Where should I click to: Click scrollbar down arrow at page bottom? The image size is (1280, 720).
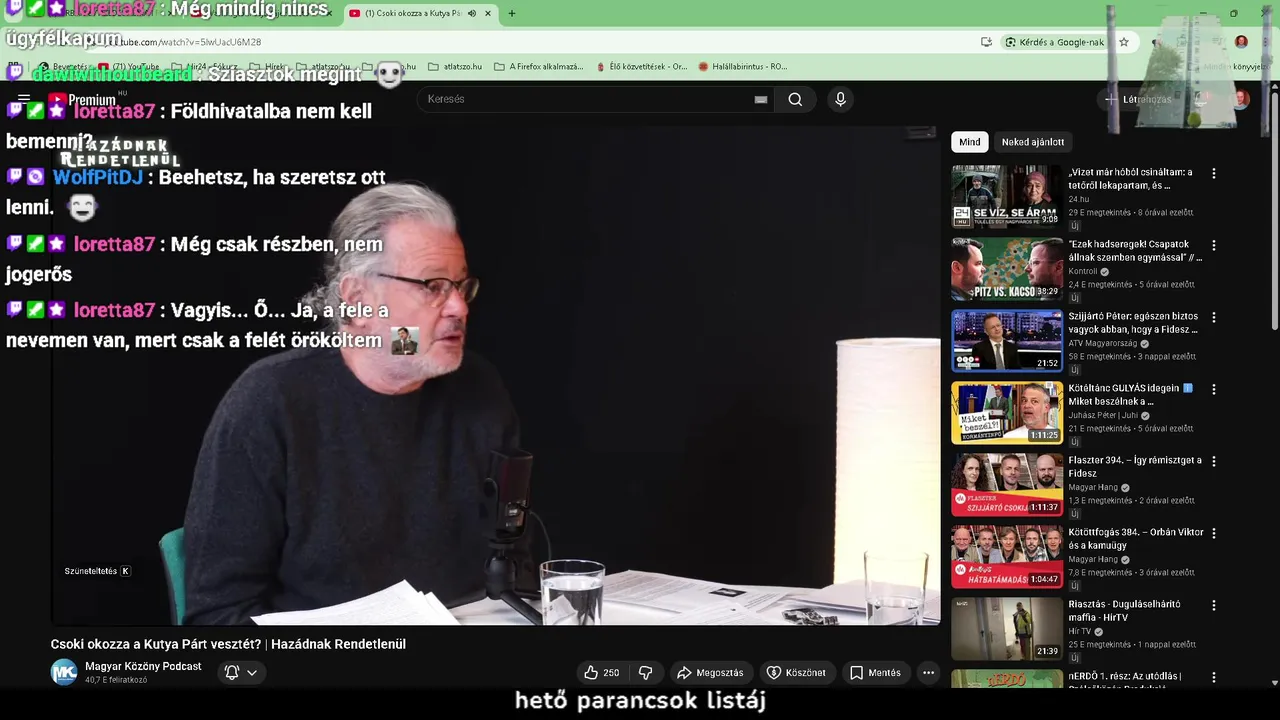[x=1274, y=683]
